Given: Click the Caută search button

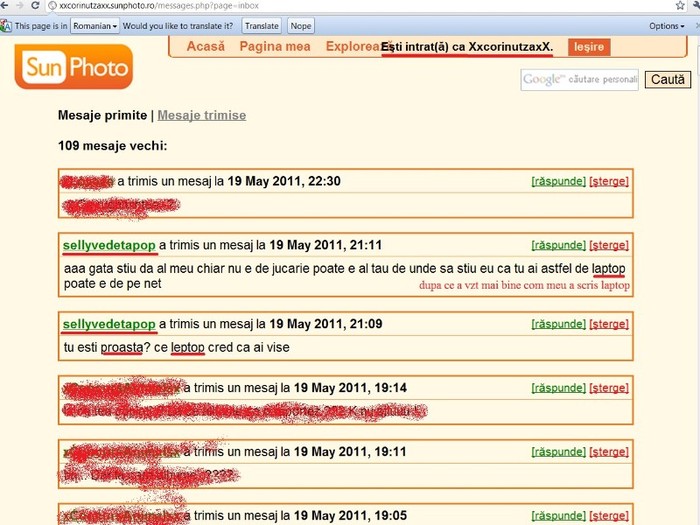Looking at the screenshot, I should [x=667, y=80].
